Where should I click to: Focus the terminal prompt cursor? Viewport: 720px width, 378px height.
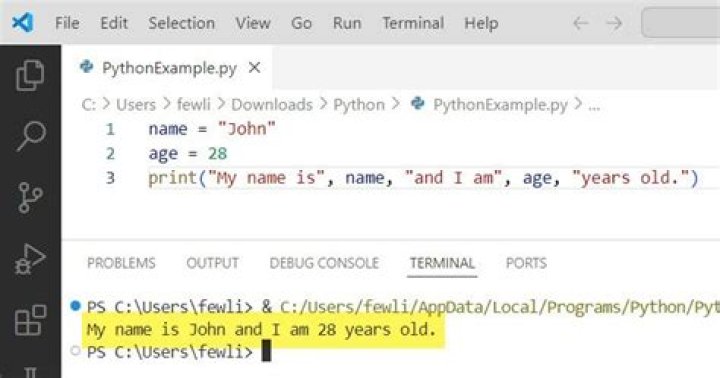tap(266, 352)
